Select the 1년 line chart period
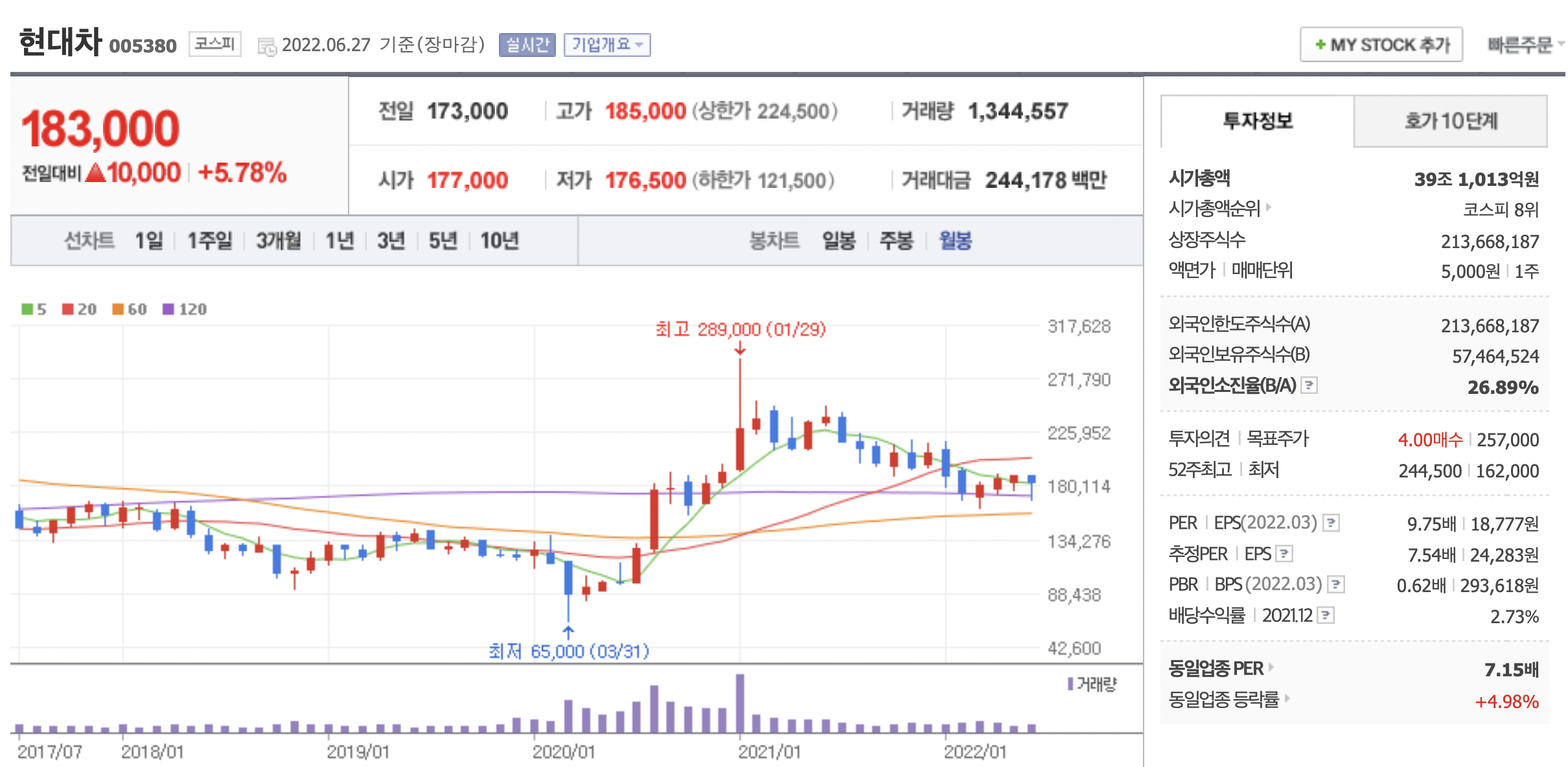This screenshot has width=1568, height=767. (340, 241)
